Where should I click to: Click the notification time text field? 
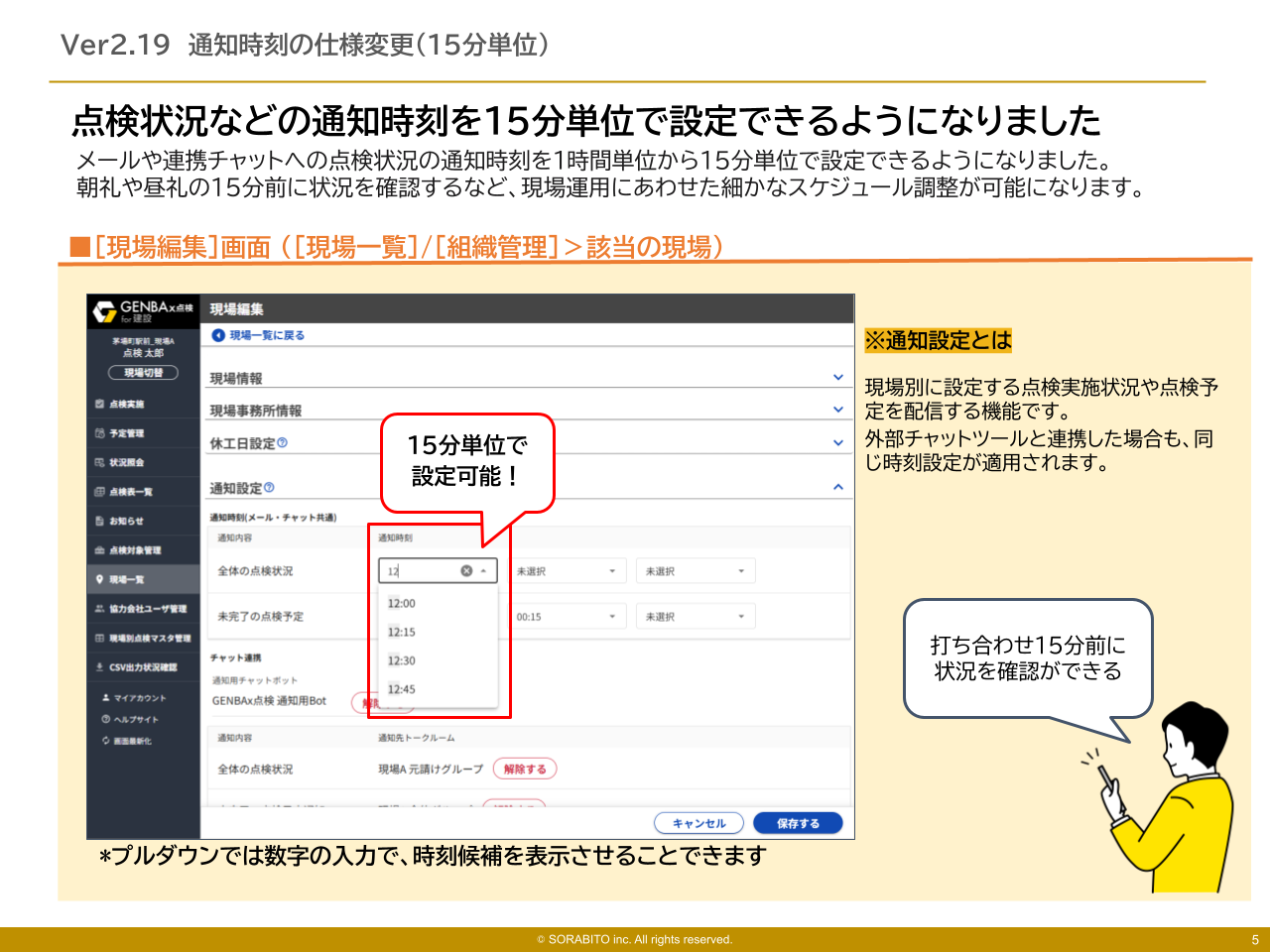[419, 571]
